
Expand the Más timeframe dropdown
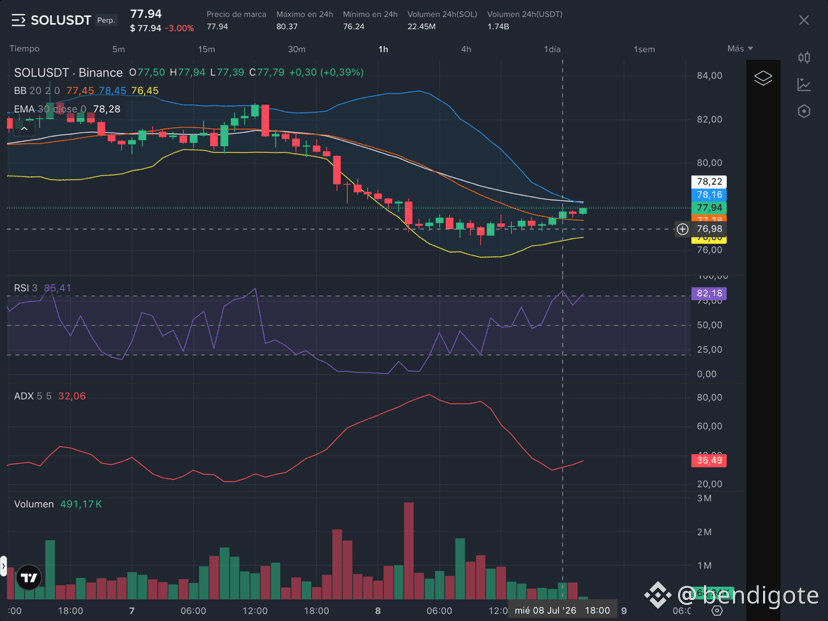(740, 49)
